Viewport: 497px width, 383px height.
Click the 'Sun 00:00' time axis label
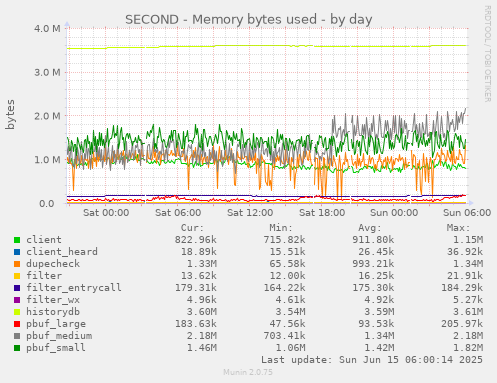click(394, 213)
